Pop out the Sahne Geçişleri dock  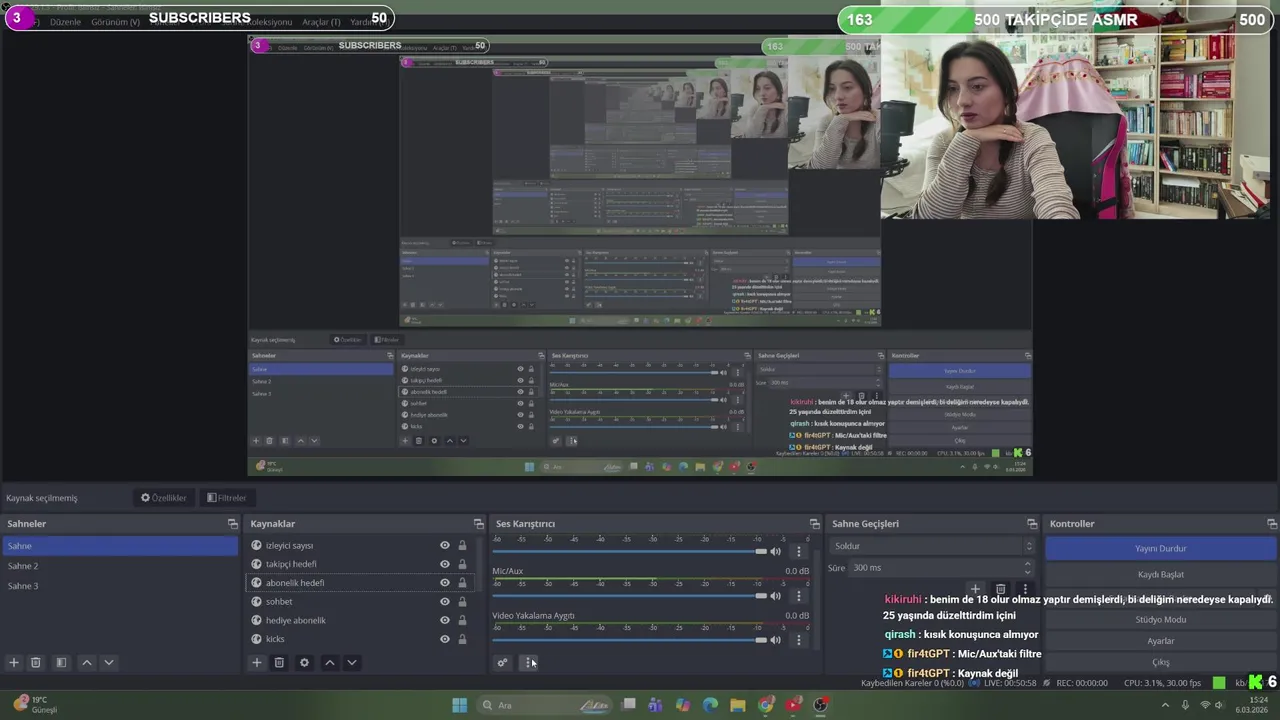pyautogui.click(x=1032, y=524)
